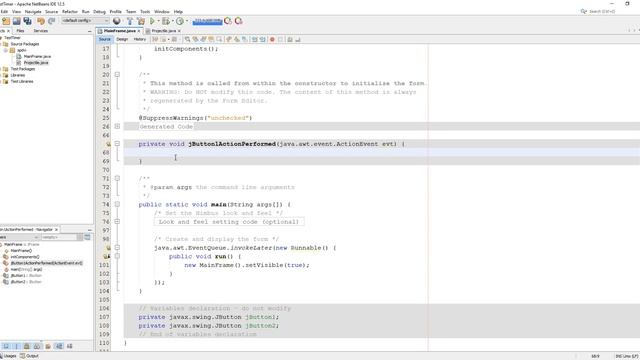This screenshot has height=360, width=640.
Task: Switch to the Projectile.java editor tab
Action: [x=163, y=31]
